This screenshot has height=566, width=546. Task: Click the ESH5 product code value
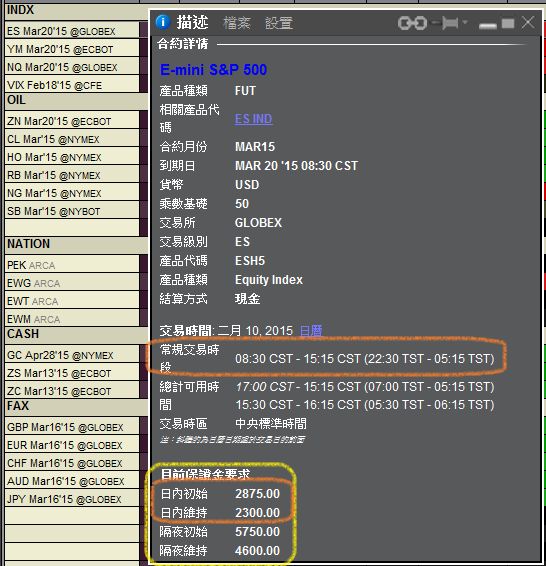[250, 261]
